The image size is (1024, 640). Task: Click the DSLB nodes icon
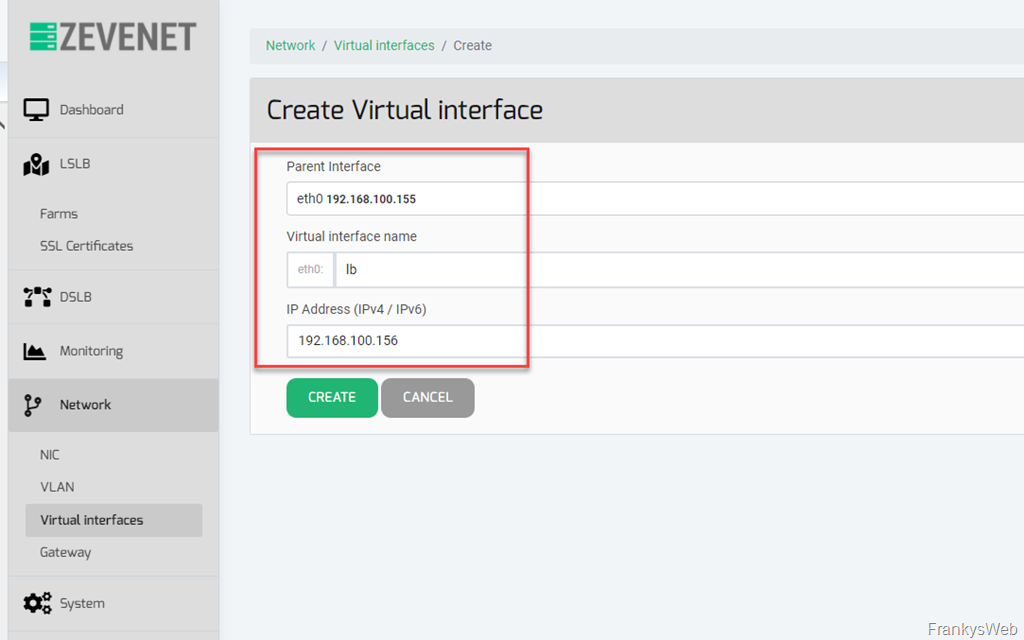click(x=36, y=297)
